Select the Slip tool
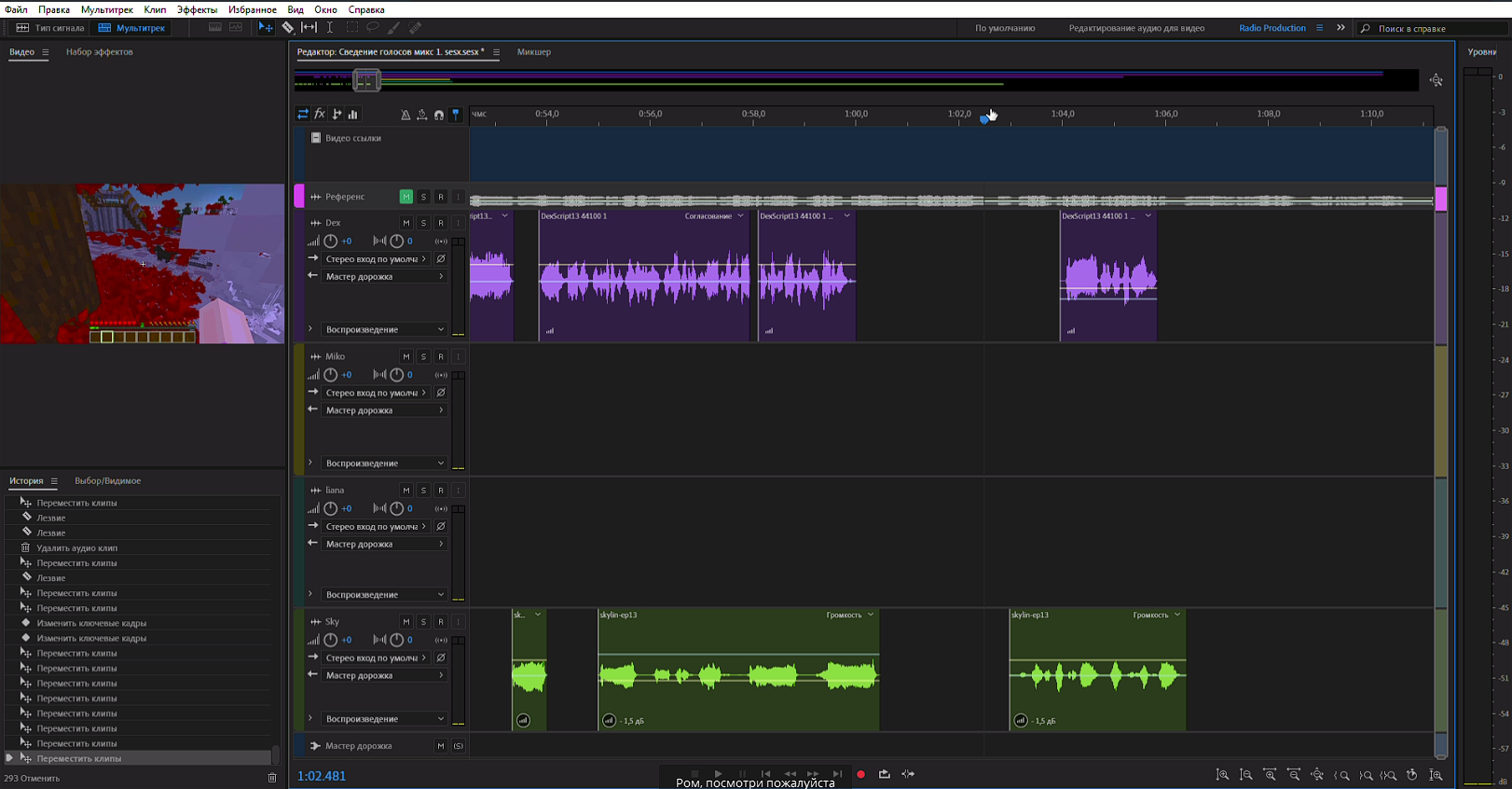This screenshot has height=789, width=1512. [309, 28]
